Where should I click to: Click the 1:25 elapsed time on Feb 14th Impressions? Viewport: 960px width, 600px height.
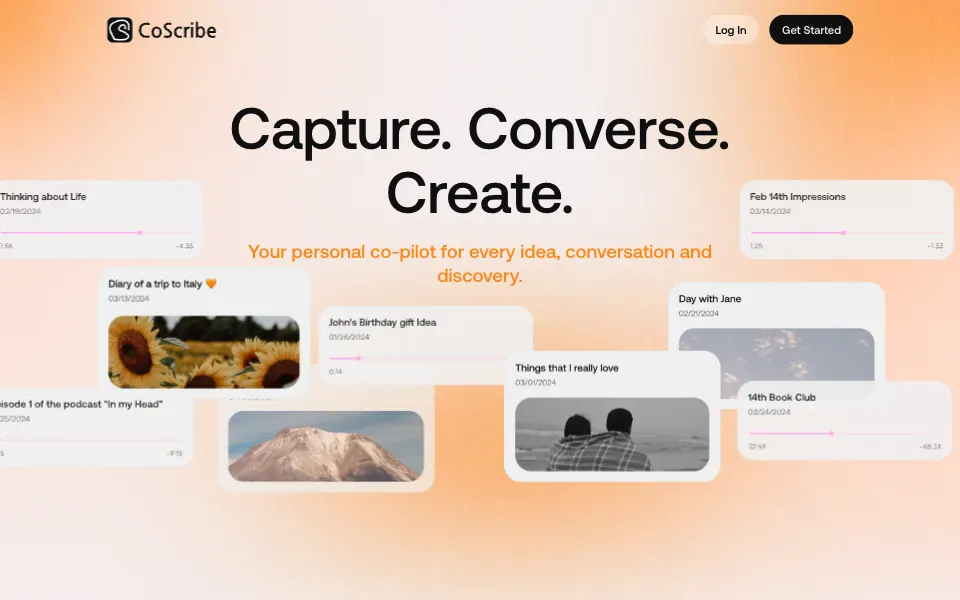[756, 246]
